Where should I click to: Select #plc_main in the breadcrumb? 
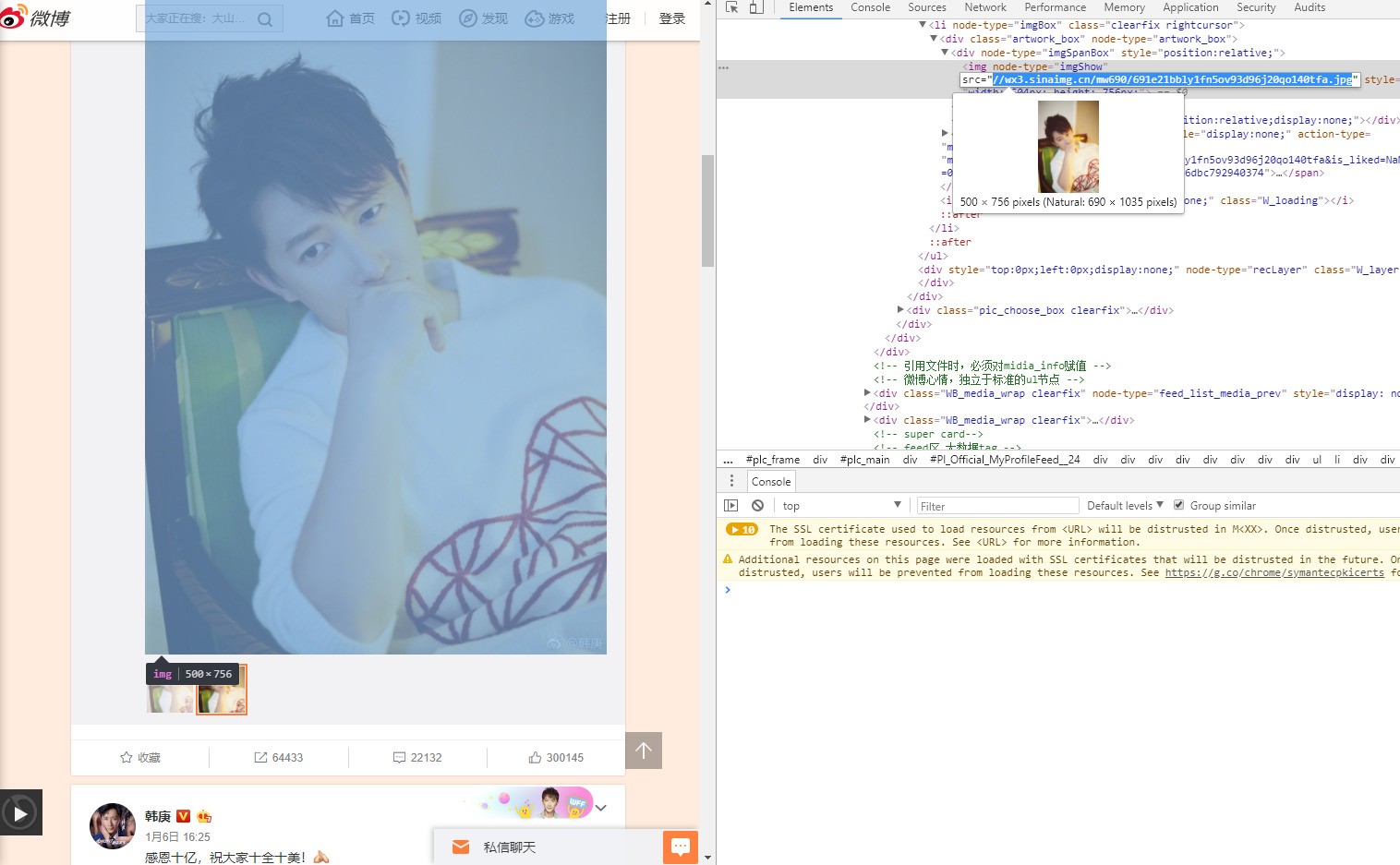865,460
